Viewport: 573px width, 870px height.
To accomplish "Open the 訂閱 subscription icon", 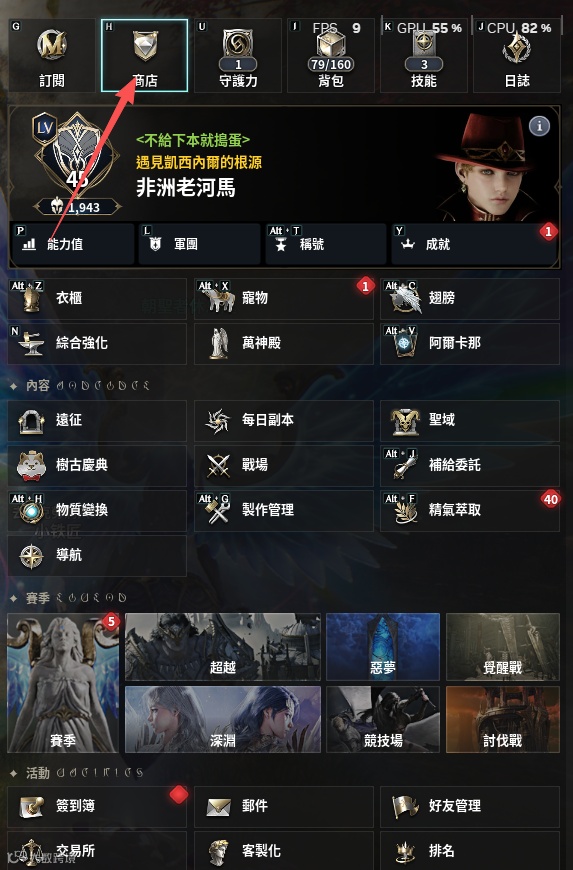I will [52, 55].
